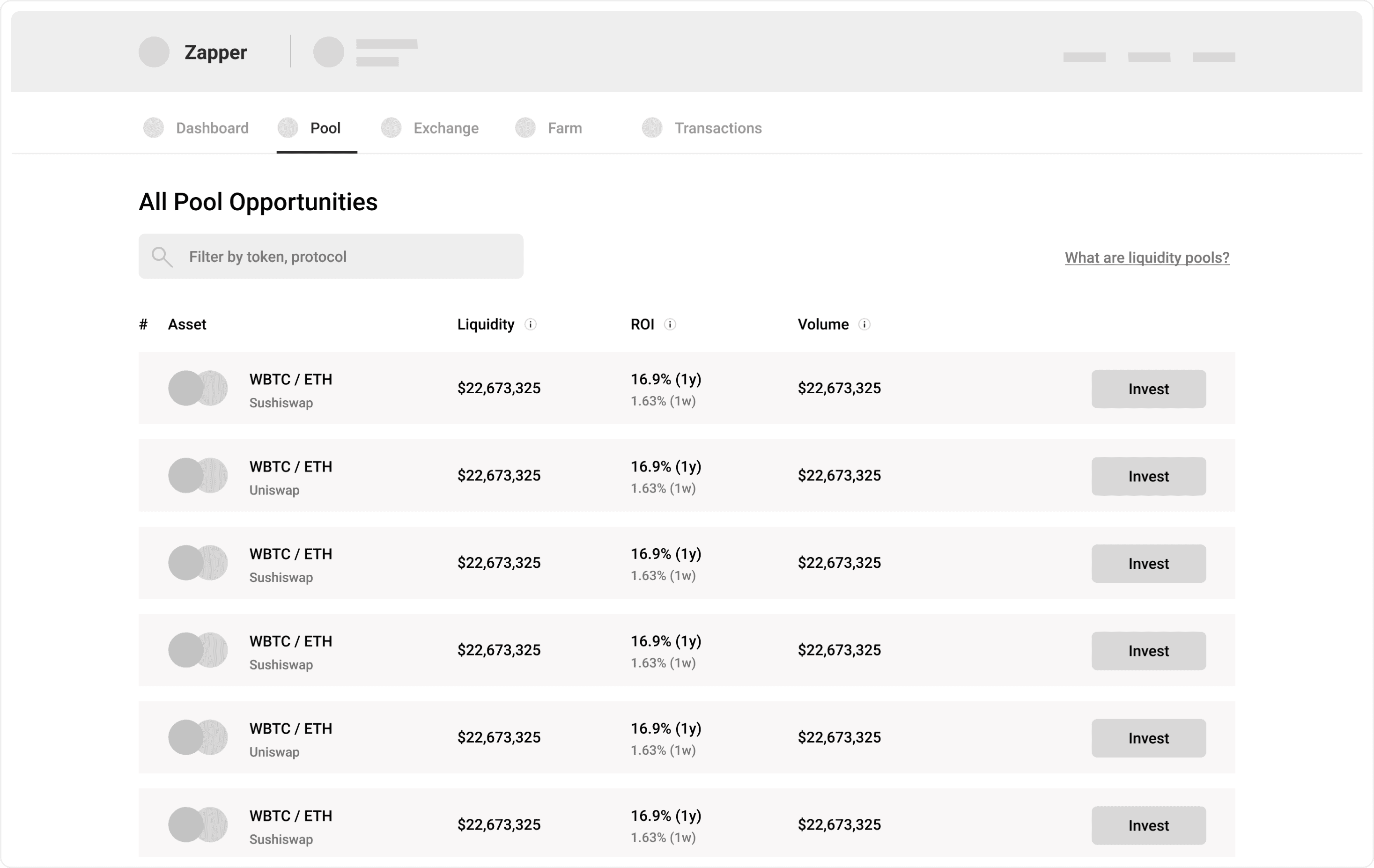Click the Liquidity info icon

(531, 324)
